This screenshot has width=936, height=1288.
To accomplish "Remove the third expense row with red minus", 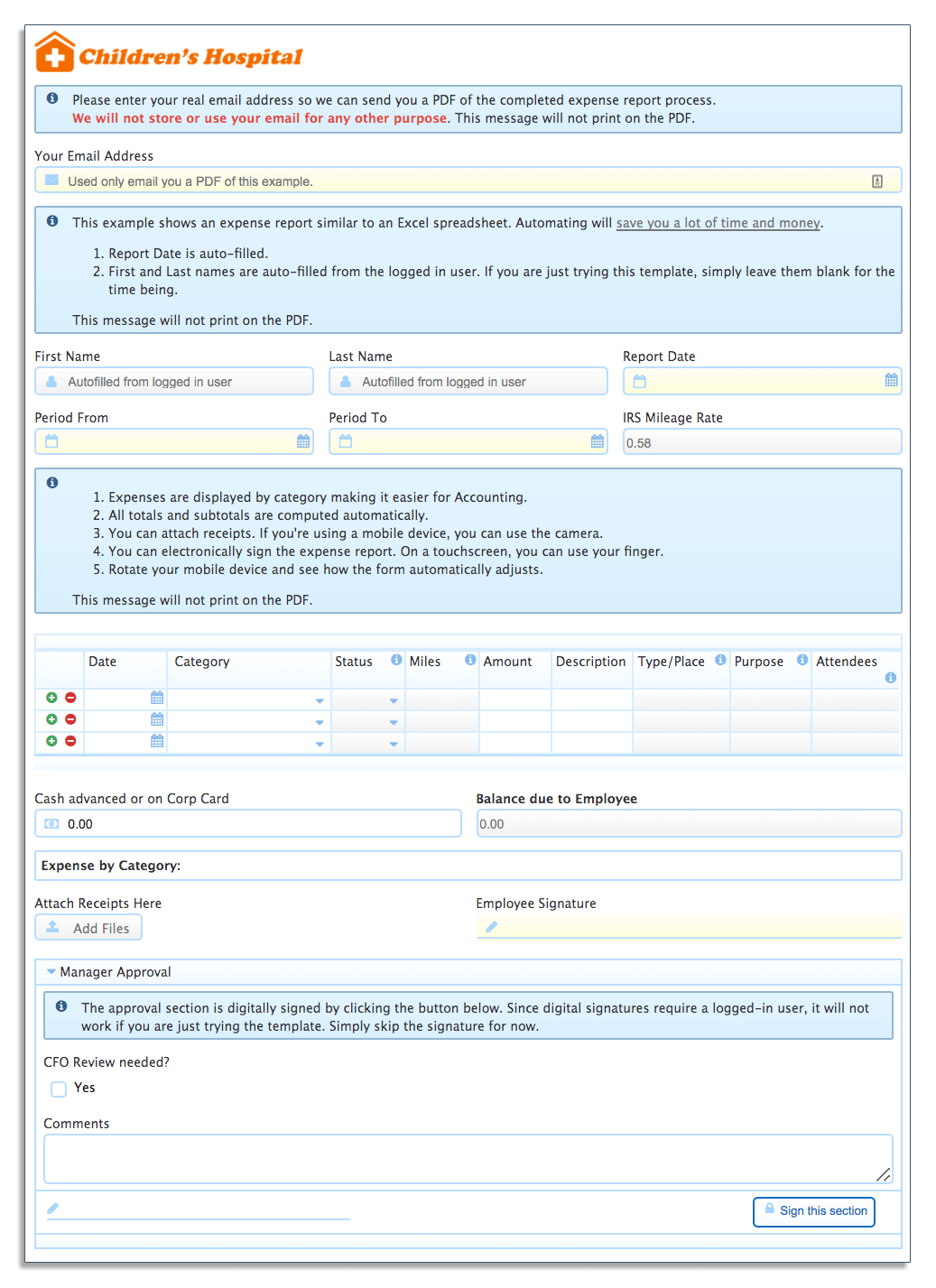I will click(70, 741).
